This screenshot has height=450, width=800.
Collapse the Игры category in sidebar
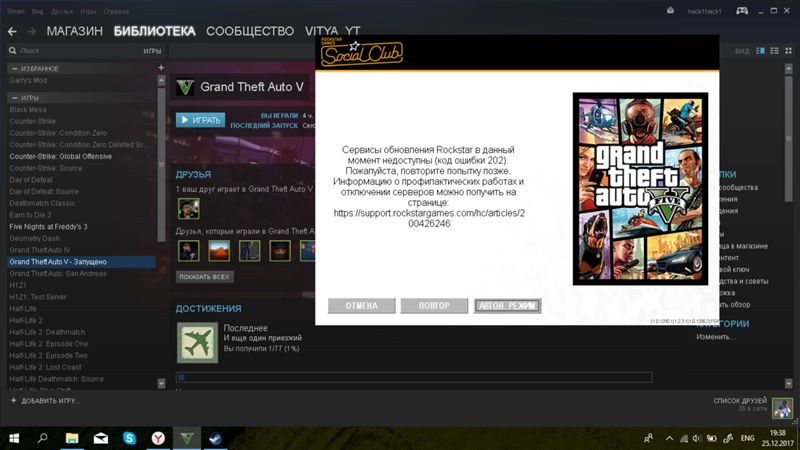(14, 98)
